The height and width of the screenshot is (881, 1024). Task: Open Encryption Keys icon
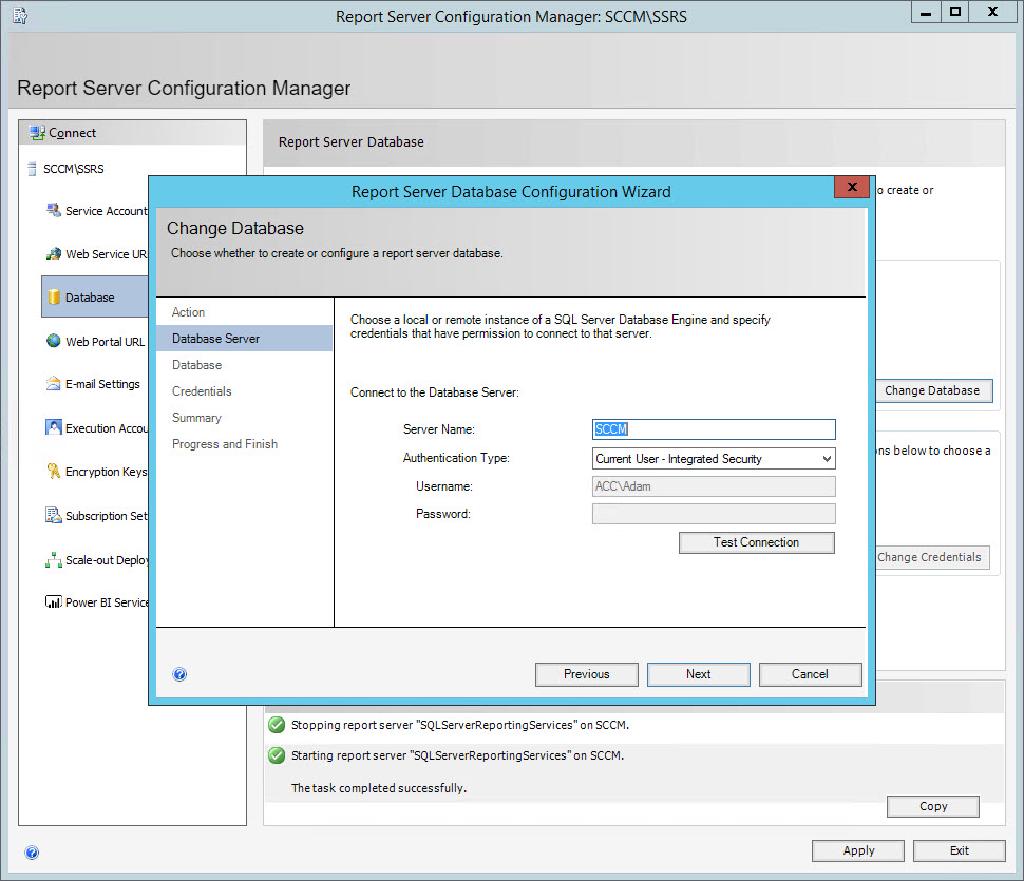tap(53, 471)
